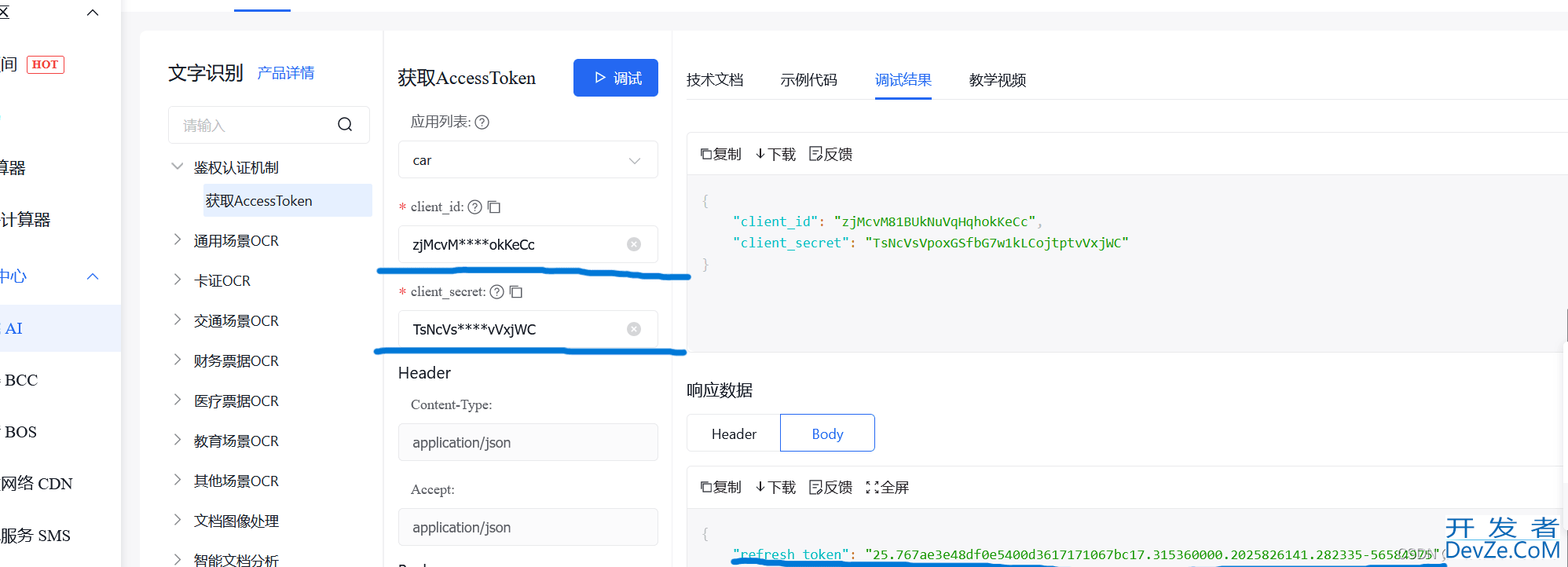Switch to the 示例代码 tab
The image size is (1568, 567).
[x=809, y=80]
